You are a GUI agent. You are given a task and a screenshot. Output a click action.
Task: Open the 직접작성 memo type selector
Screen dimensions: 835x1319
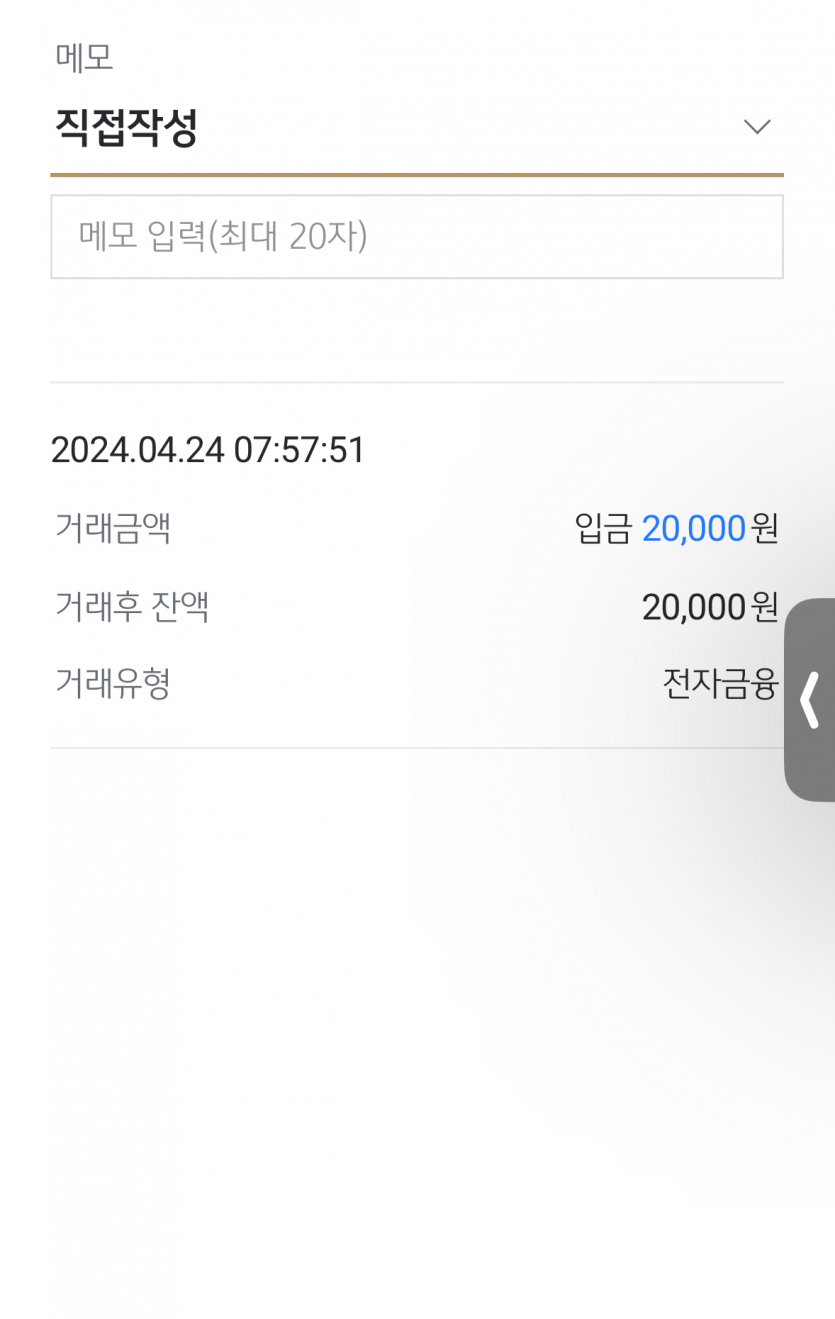126,127
